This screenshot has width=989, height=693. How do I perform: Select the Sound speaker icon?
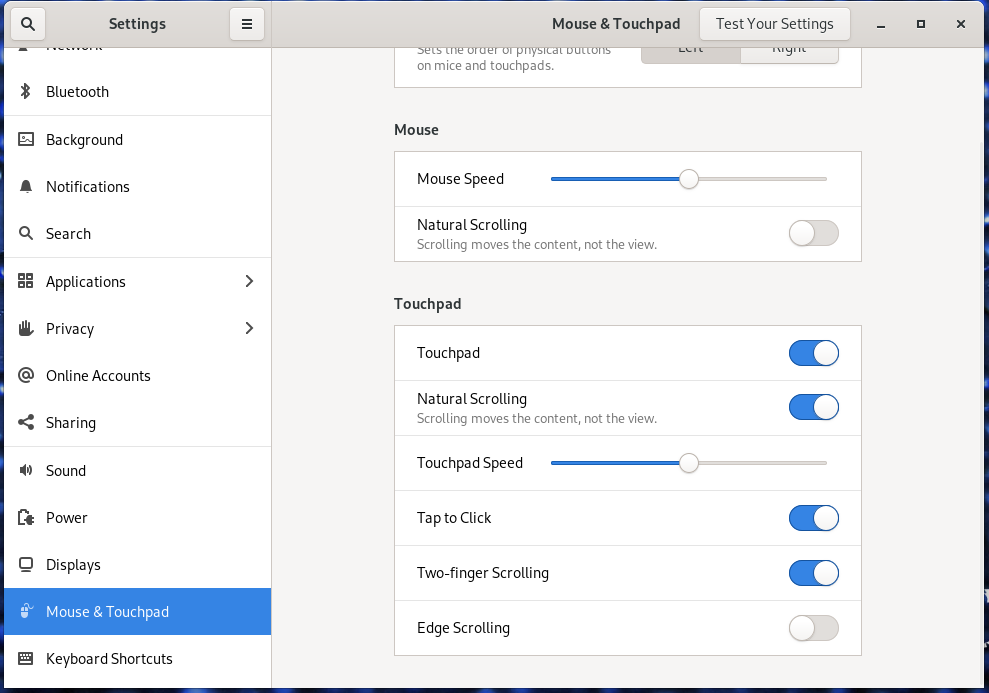[x=24, y=470]
